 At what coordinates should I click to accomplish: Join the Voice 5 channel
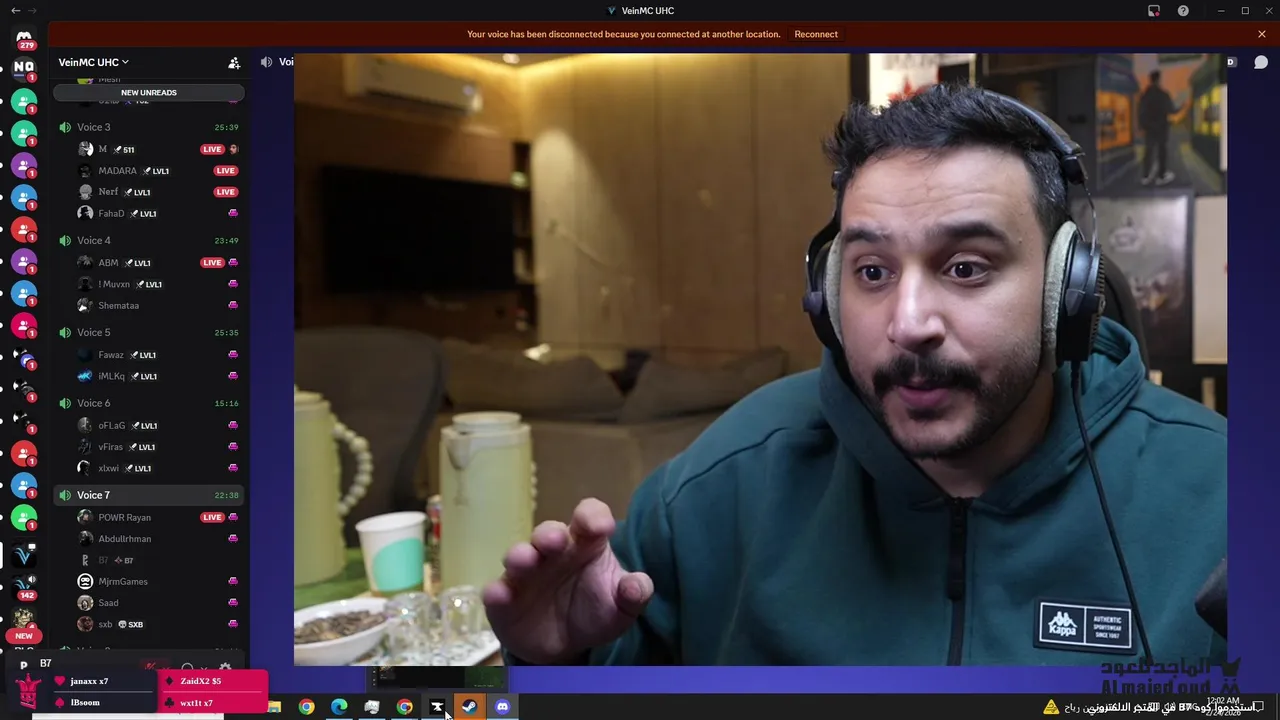tap(148, 332)
